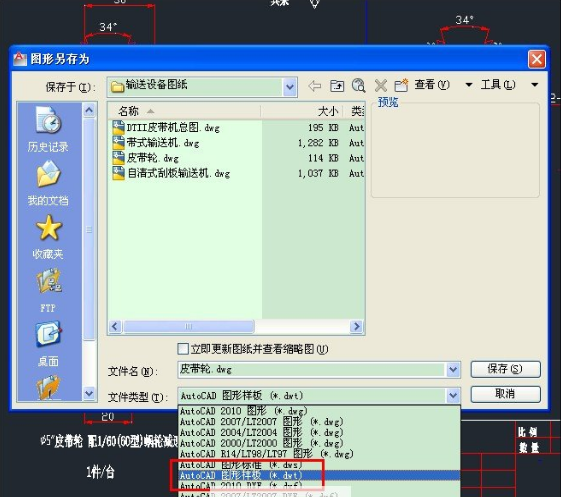The width and height of the screenshot is (561, 497).
Task: Select file icon of 自清式刮板输送机.dwg
Action: click(118, 174)
